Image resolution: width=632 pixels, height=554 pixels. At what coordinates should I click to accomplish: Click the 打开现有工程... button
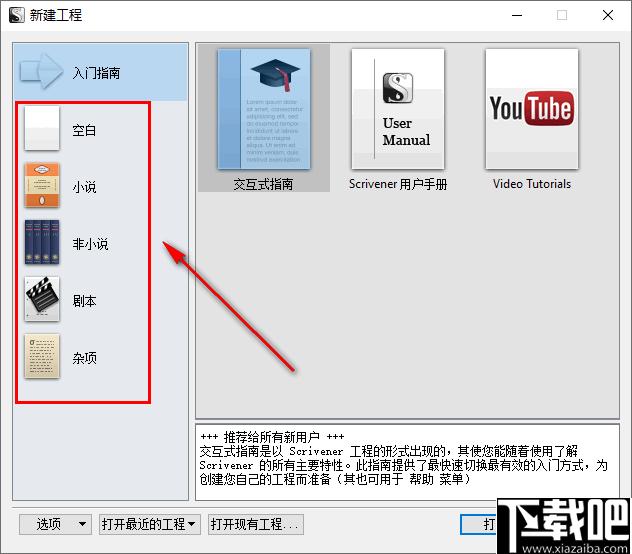256,524
